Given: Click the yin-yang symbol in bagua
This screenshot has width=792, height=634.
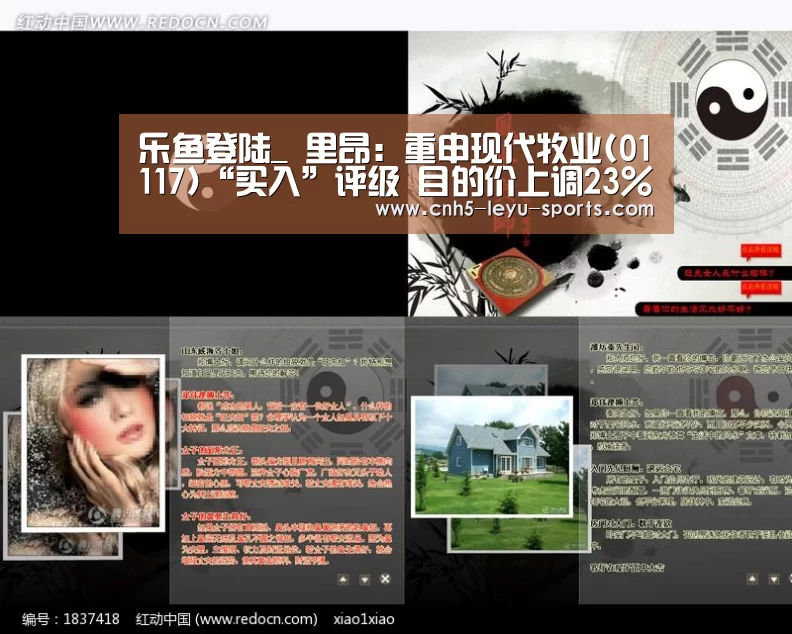Looking at the screenshot, I should pos(732,100).
